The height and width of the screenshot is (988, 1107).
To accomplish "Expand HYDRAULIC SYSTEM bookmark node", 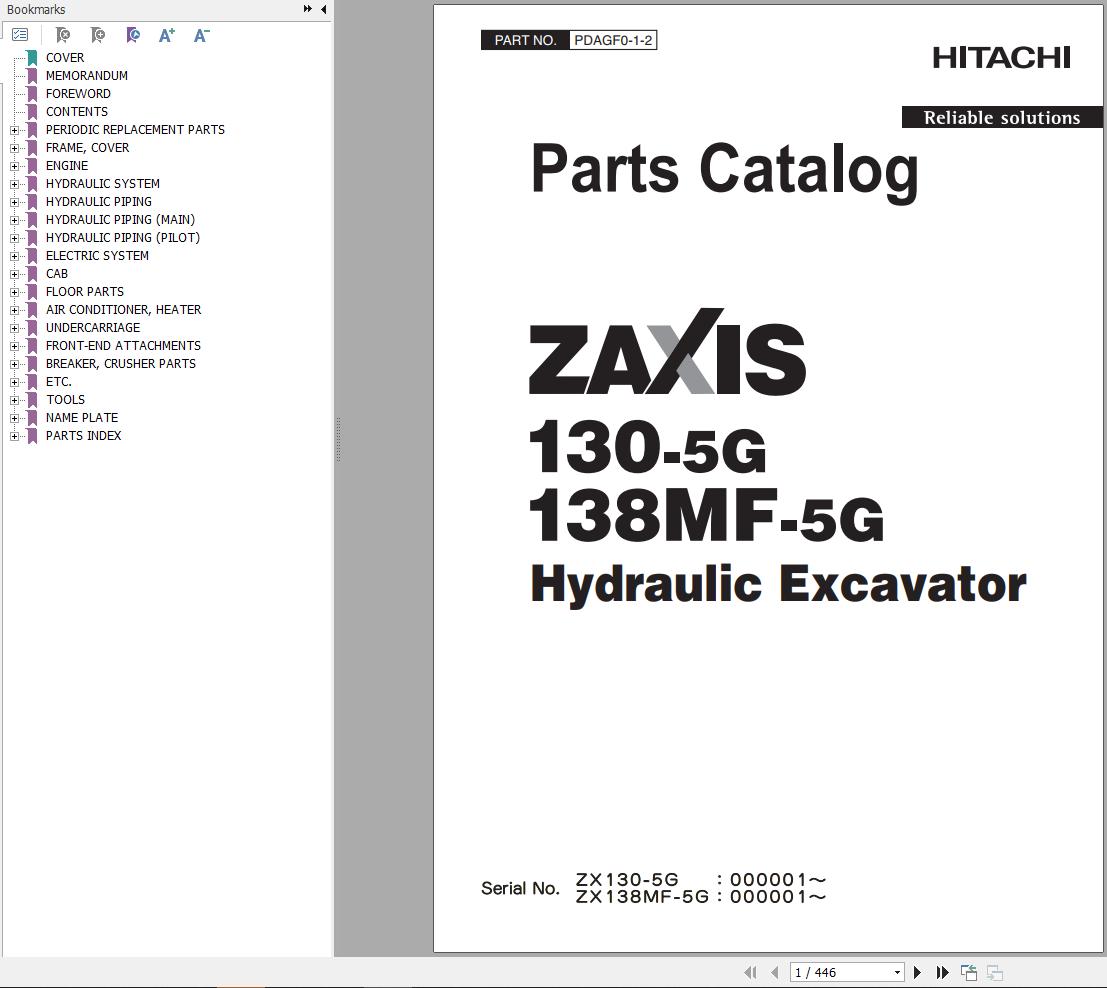I will click(14, 184).
